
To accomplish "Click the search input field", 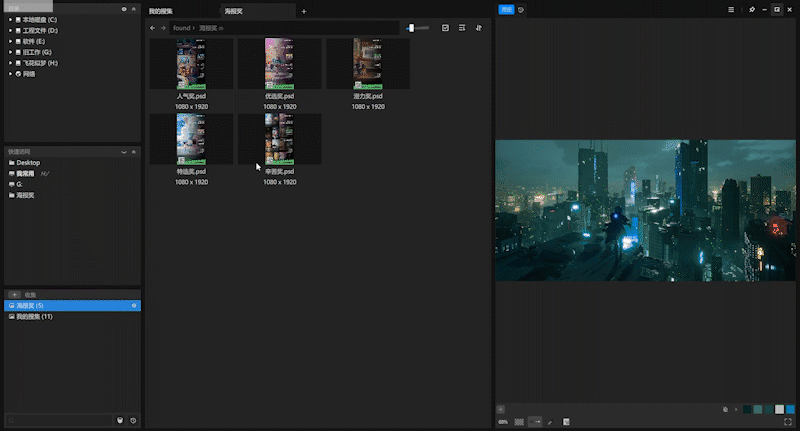I will (59, 420).
